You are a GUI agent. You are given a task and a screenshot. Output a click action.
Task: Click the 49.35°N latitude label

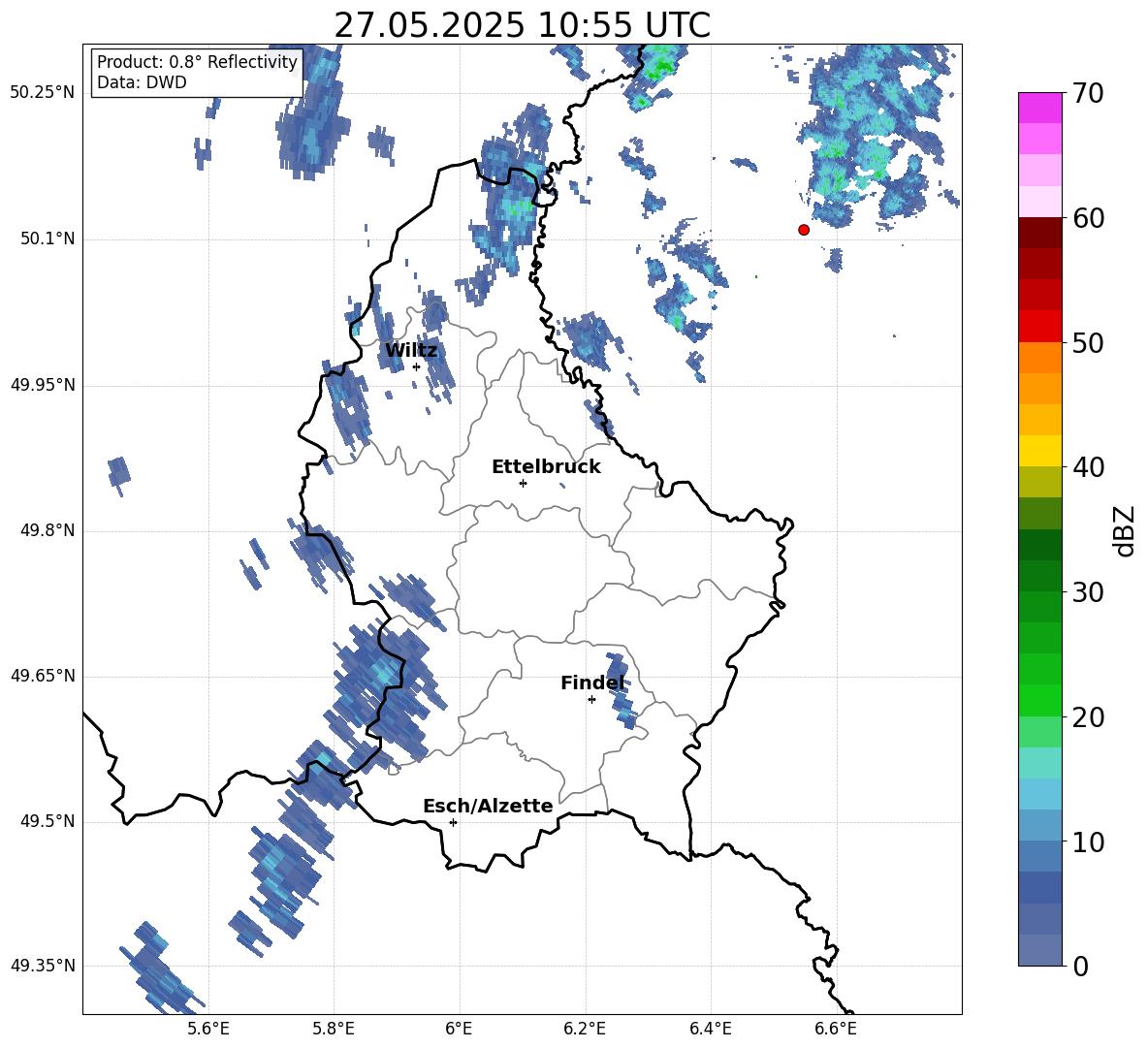click(43, 966)
